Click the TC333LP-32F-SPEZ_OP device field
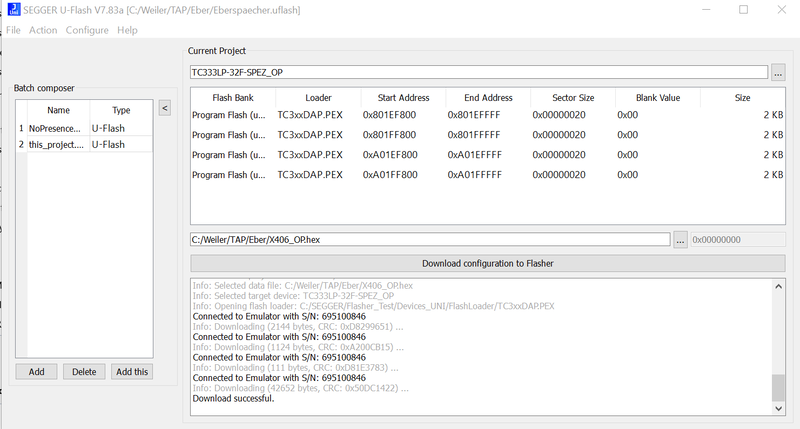This screenshot has width=800, height=429. [x=478, y=72]
